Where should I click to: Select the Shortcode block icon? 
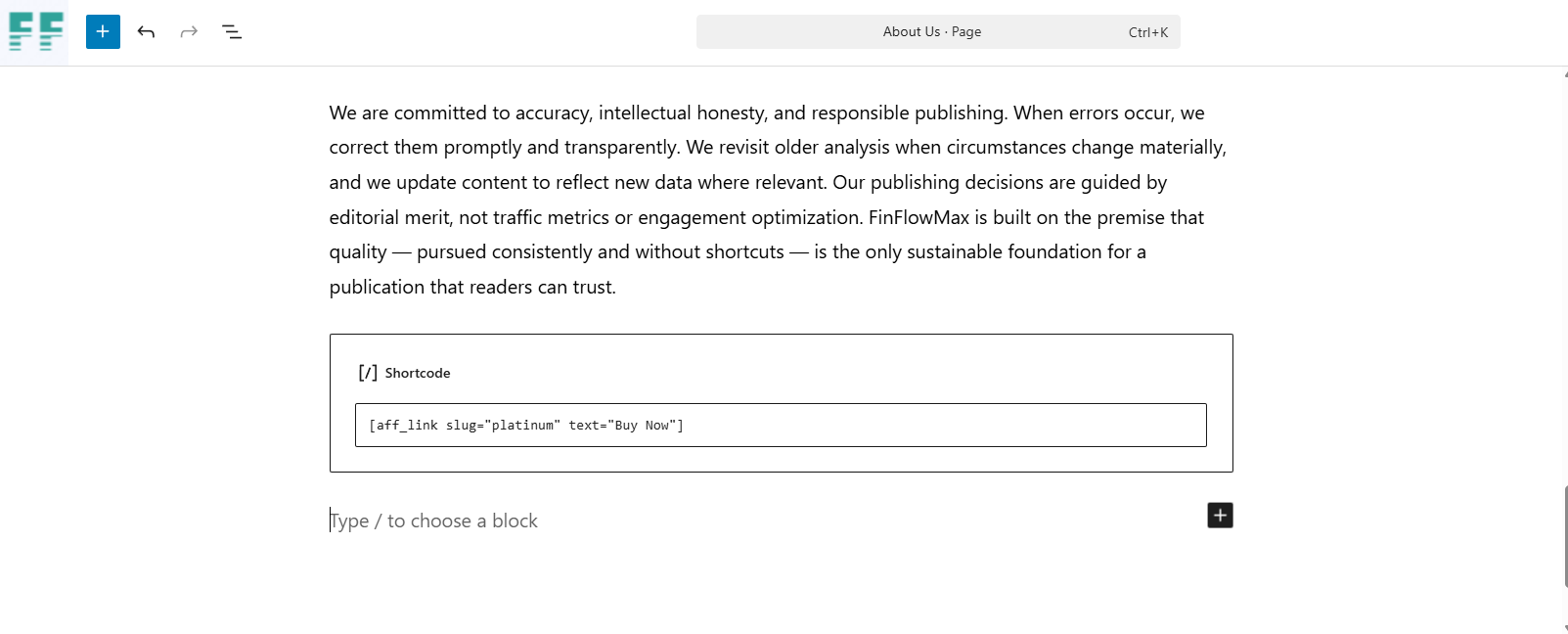tap(367, 373)
